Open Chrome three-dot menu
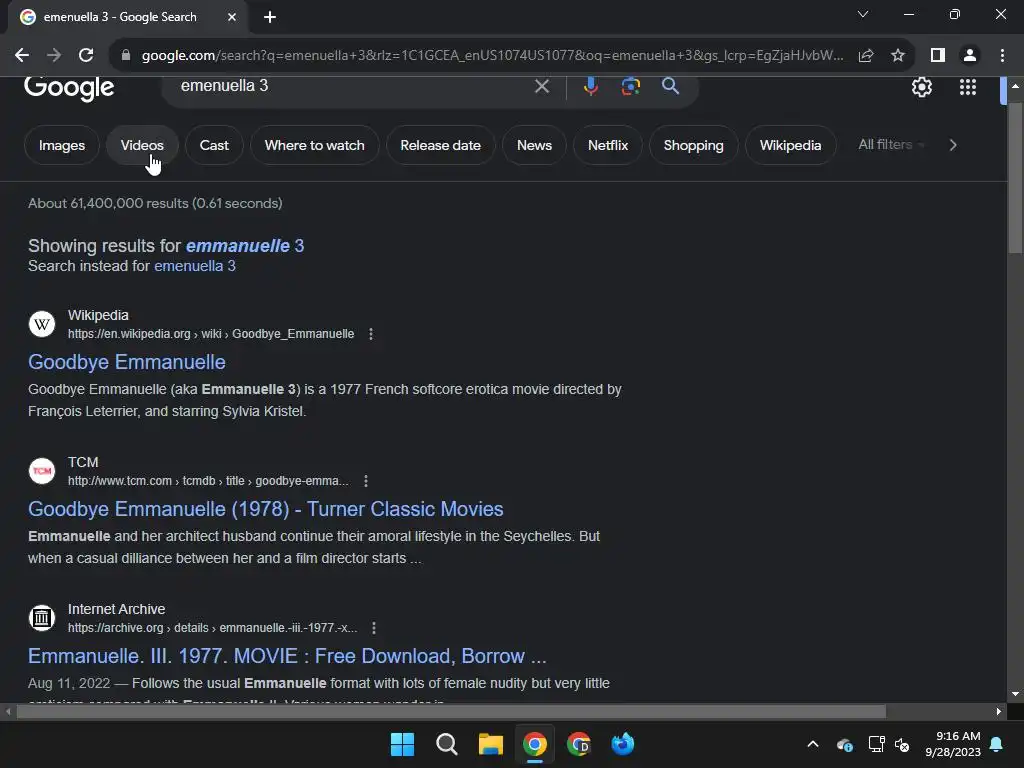1024x768 pixels. (x=1002, y=56)
